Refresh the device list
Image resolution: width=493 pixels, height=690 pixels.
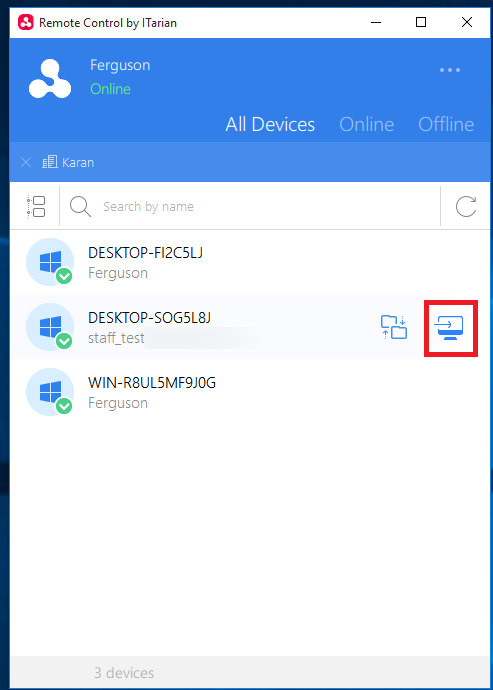[x=466, y=206]
